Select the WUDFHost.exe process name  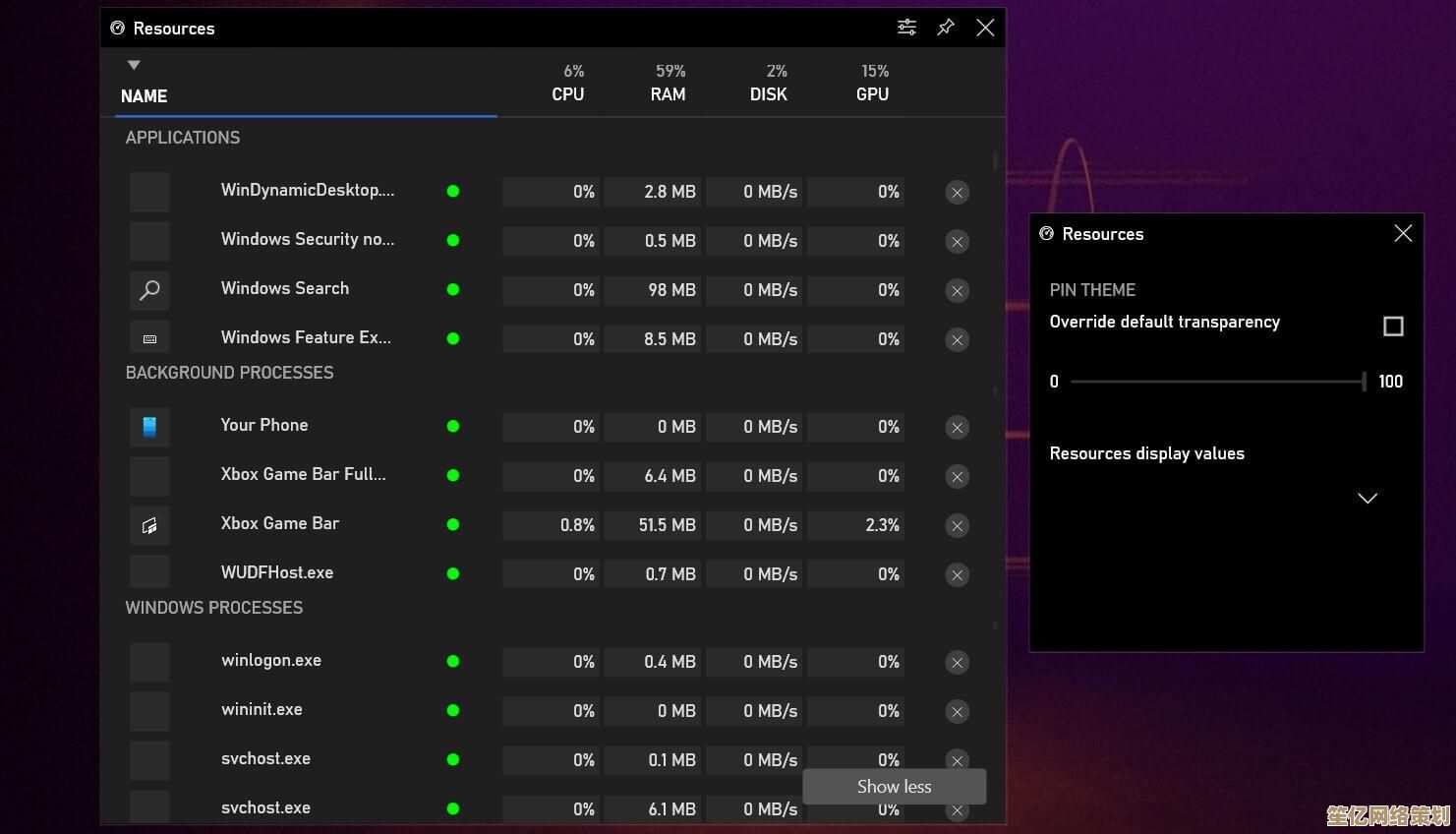pyautogui.click(x=277, y=572)
